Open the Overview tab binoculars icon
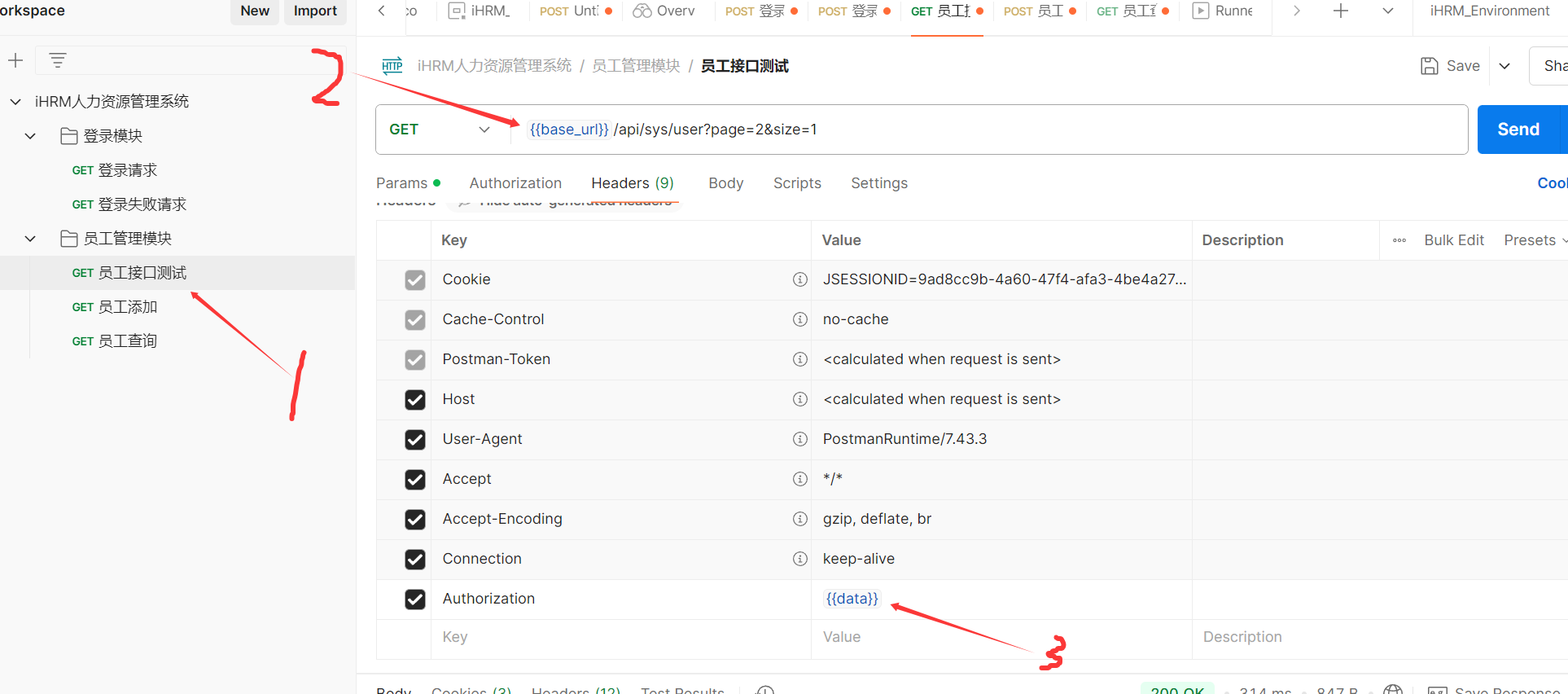Image resolution: width=1568 pixels, height=694 pixels. tap(642, 11)
